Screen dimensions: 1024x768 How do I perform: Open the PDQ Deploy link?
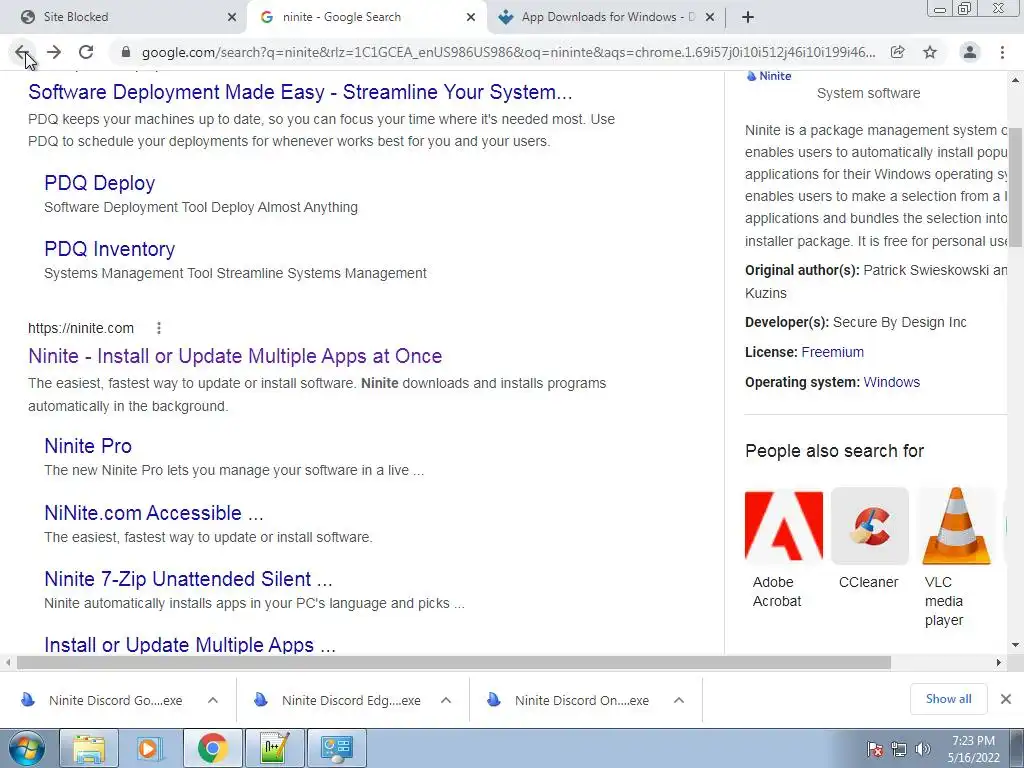pyautogui.click(x=99, y=183)
